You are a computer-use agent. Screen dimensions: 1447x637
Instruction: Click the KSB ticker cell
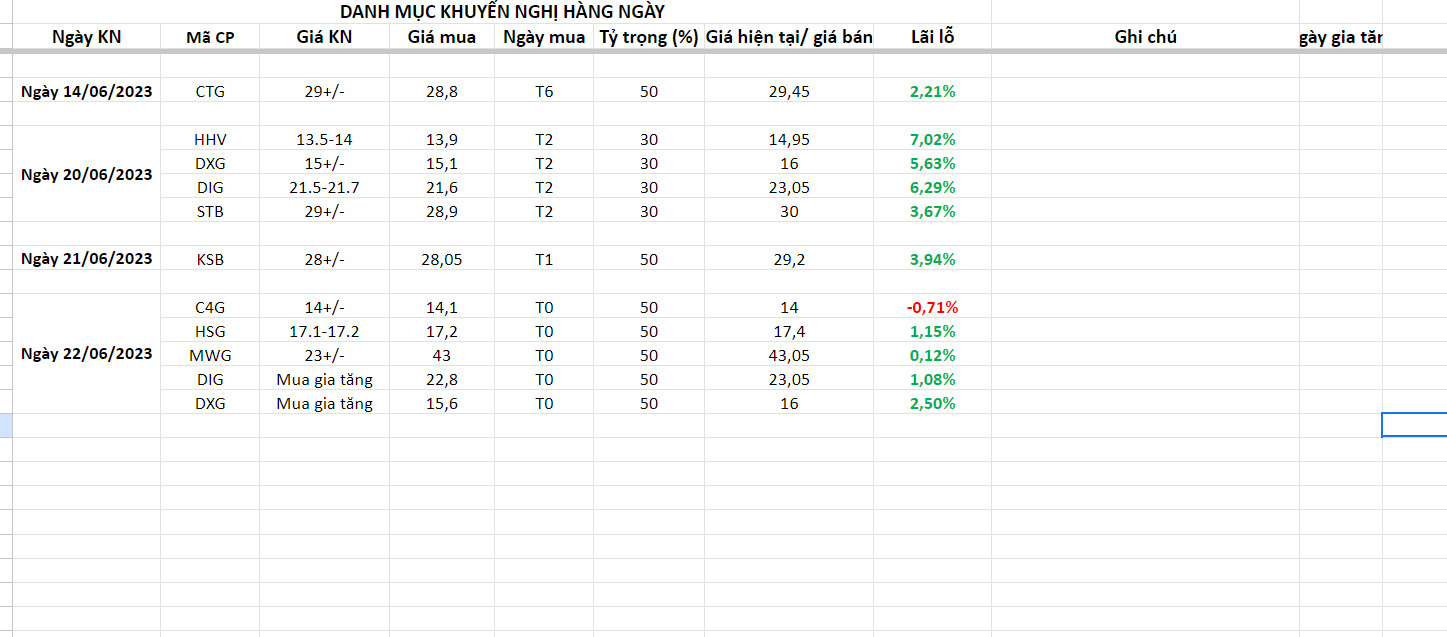tap(210, 259)
